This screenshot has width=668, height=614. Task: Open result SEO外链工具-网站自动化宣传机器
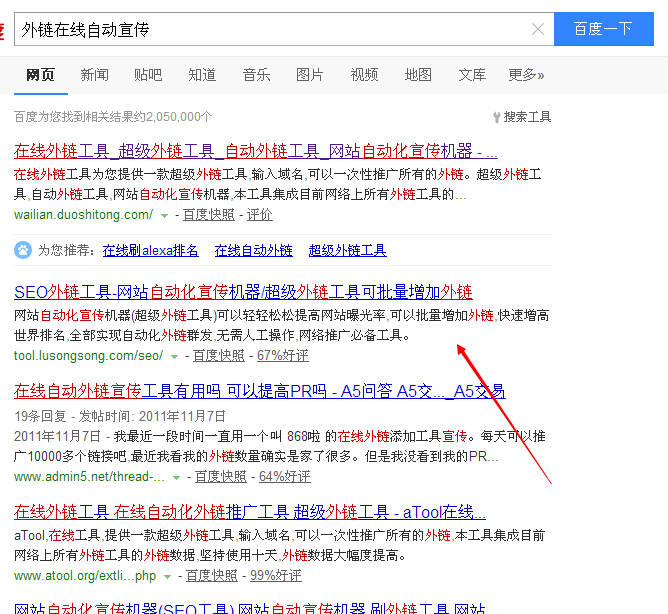tap(243, 292)
